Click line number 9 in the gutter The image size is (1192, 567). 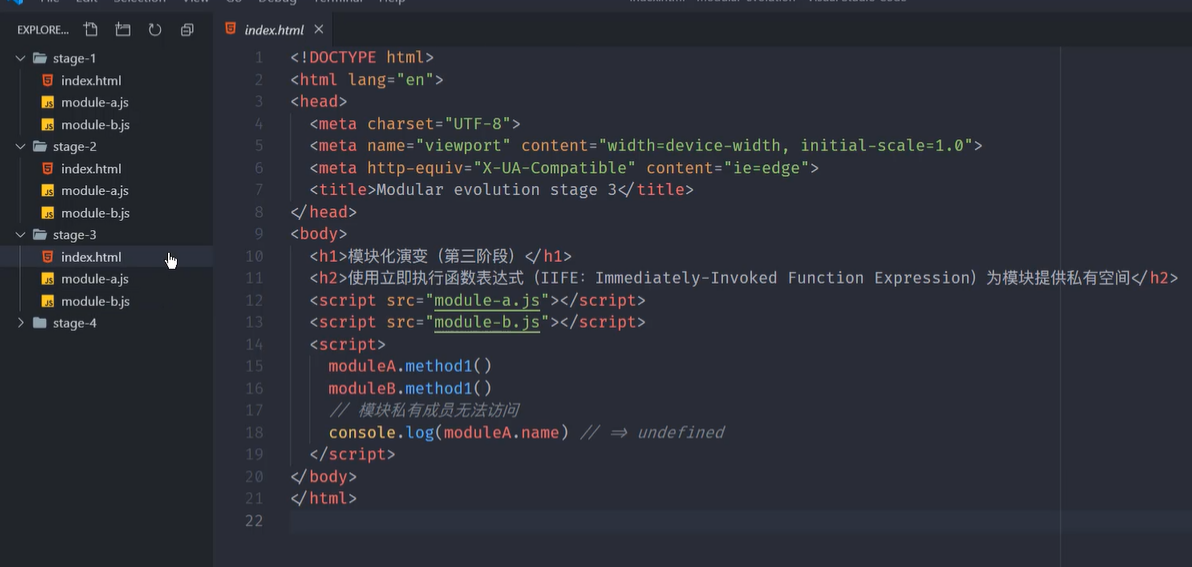coord(259,234)
